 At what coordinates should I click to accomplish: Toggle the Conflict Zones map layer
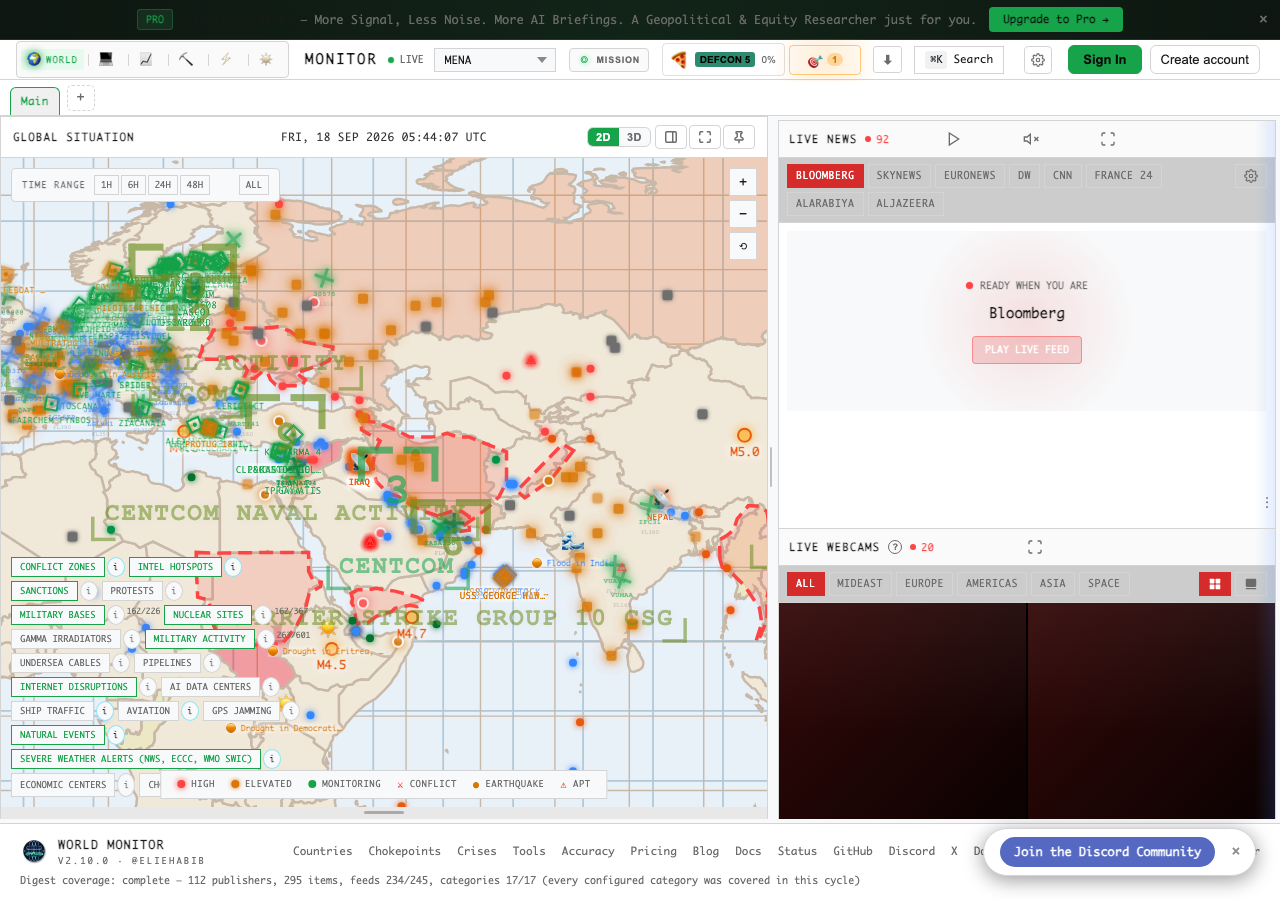pos(58,567)
